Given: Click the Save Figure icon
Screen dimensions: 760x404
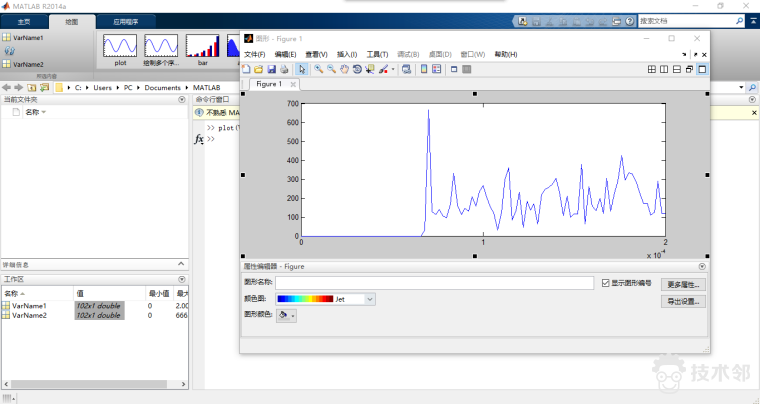Looking at the screenshot, I should coord(271,69).
